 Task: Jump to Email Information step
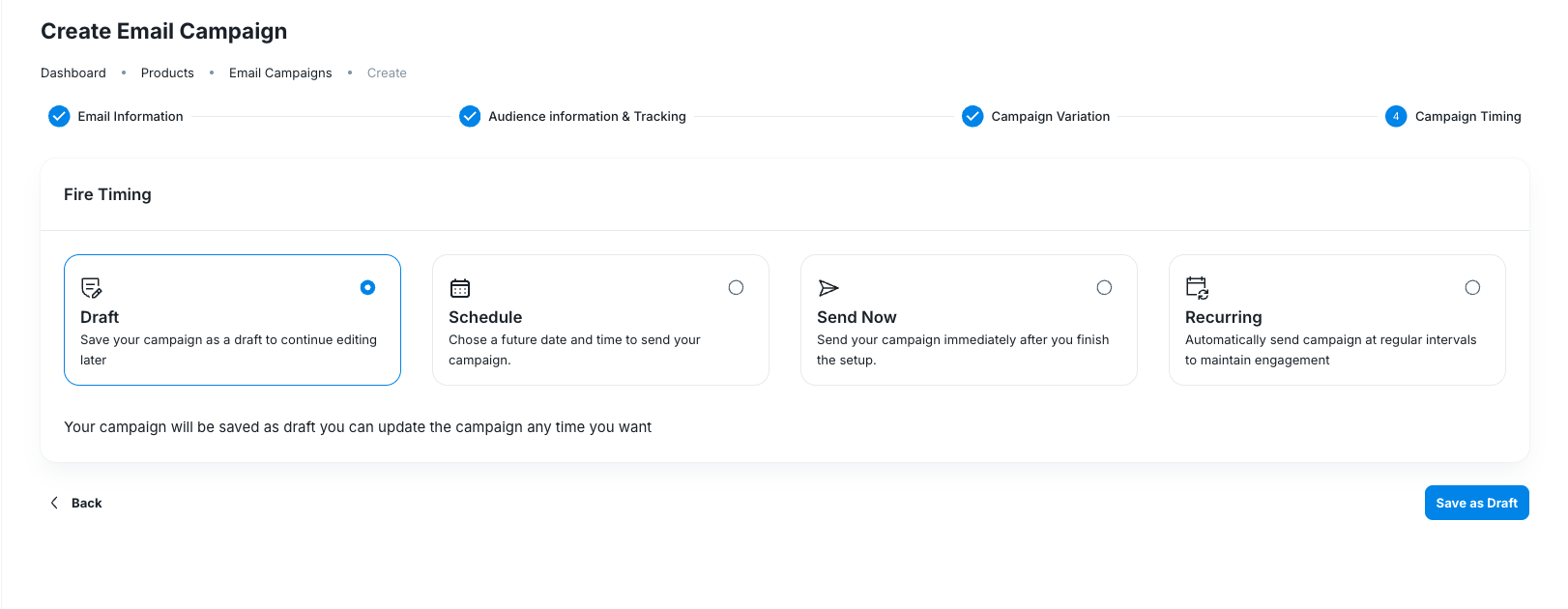tap(131, 116)
